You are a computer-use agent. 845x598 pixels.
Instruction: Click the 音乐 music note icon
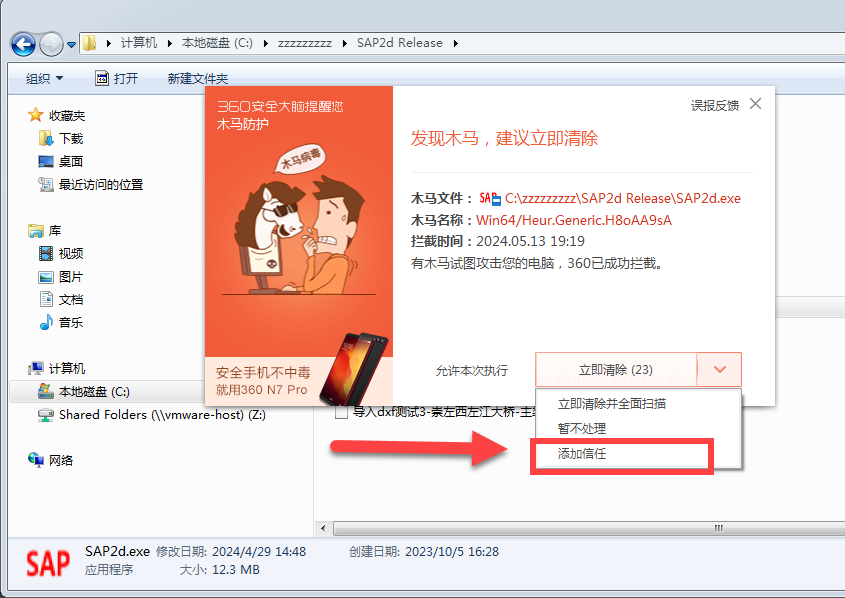click(46, 322)
